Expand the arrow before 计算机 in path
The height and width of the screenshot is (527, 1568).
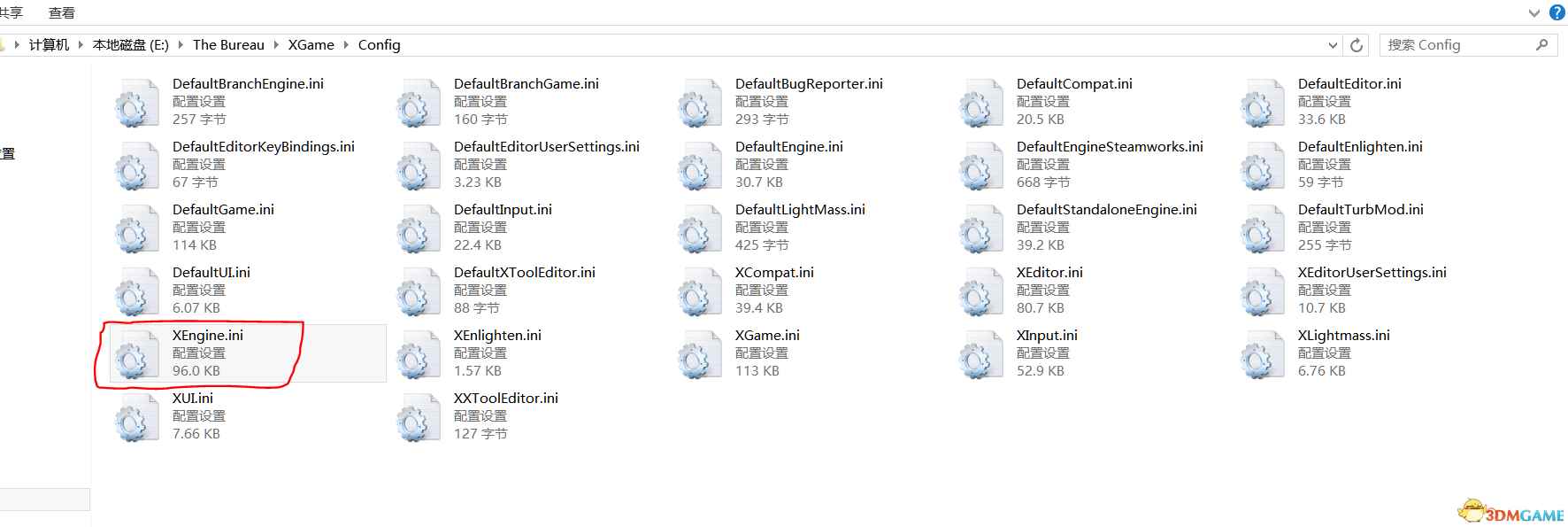click(x=17, y=44)
